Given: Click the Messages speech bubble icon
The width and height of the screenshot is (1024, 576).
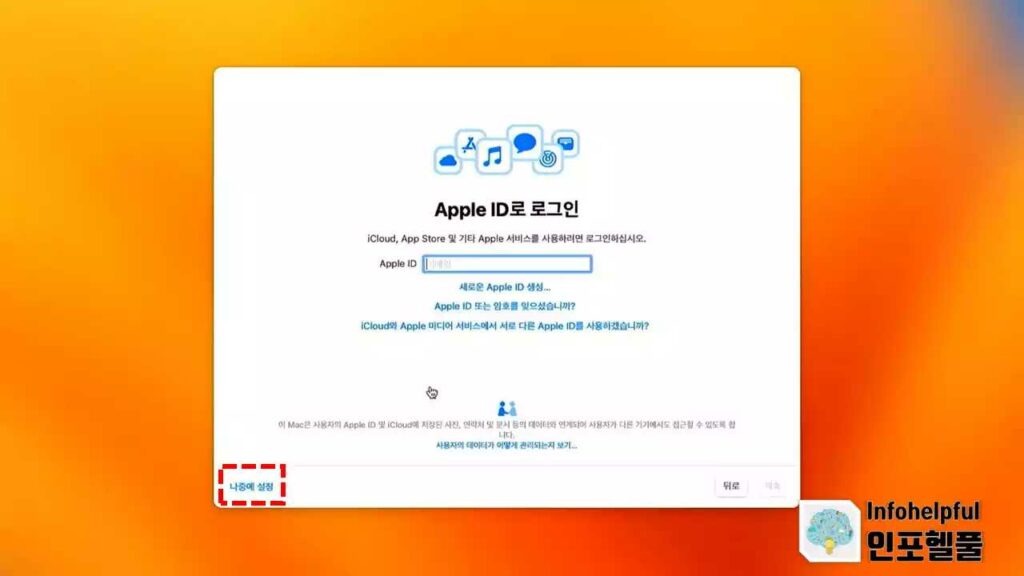Looking at the screenshot, I should point(524,142).
